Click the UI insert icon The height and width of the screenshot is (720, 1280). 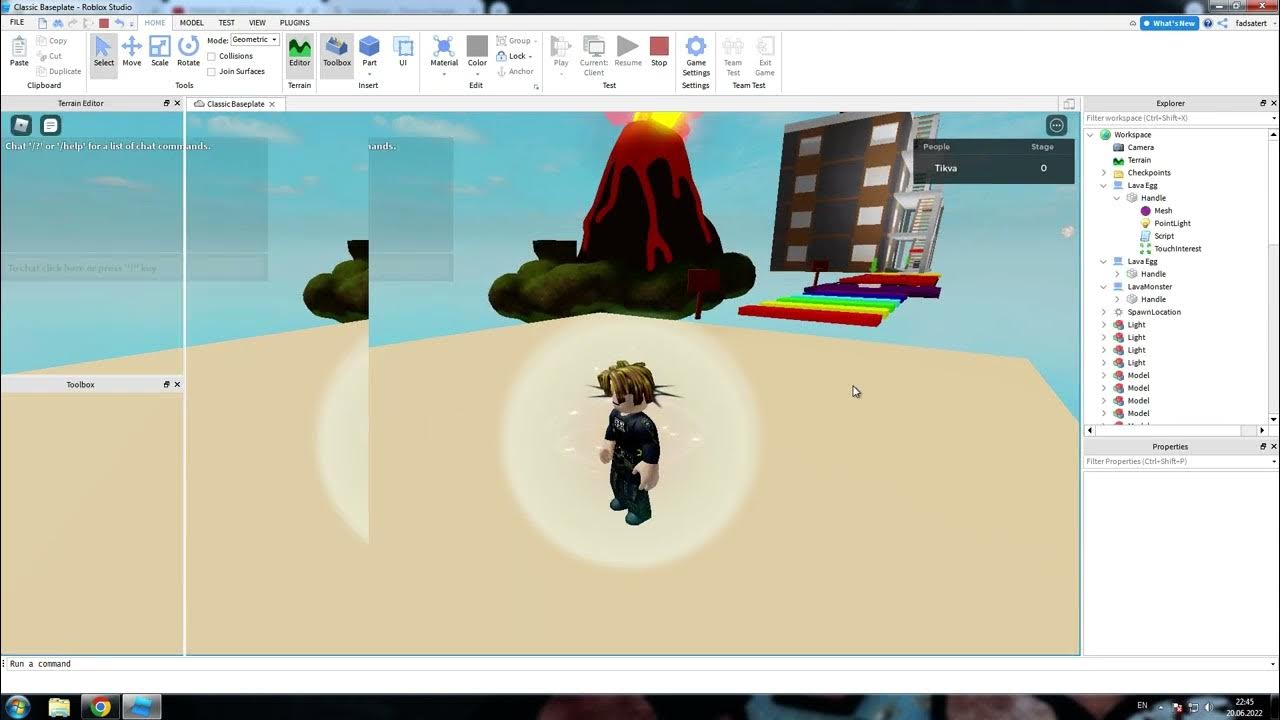point(403,46)
